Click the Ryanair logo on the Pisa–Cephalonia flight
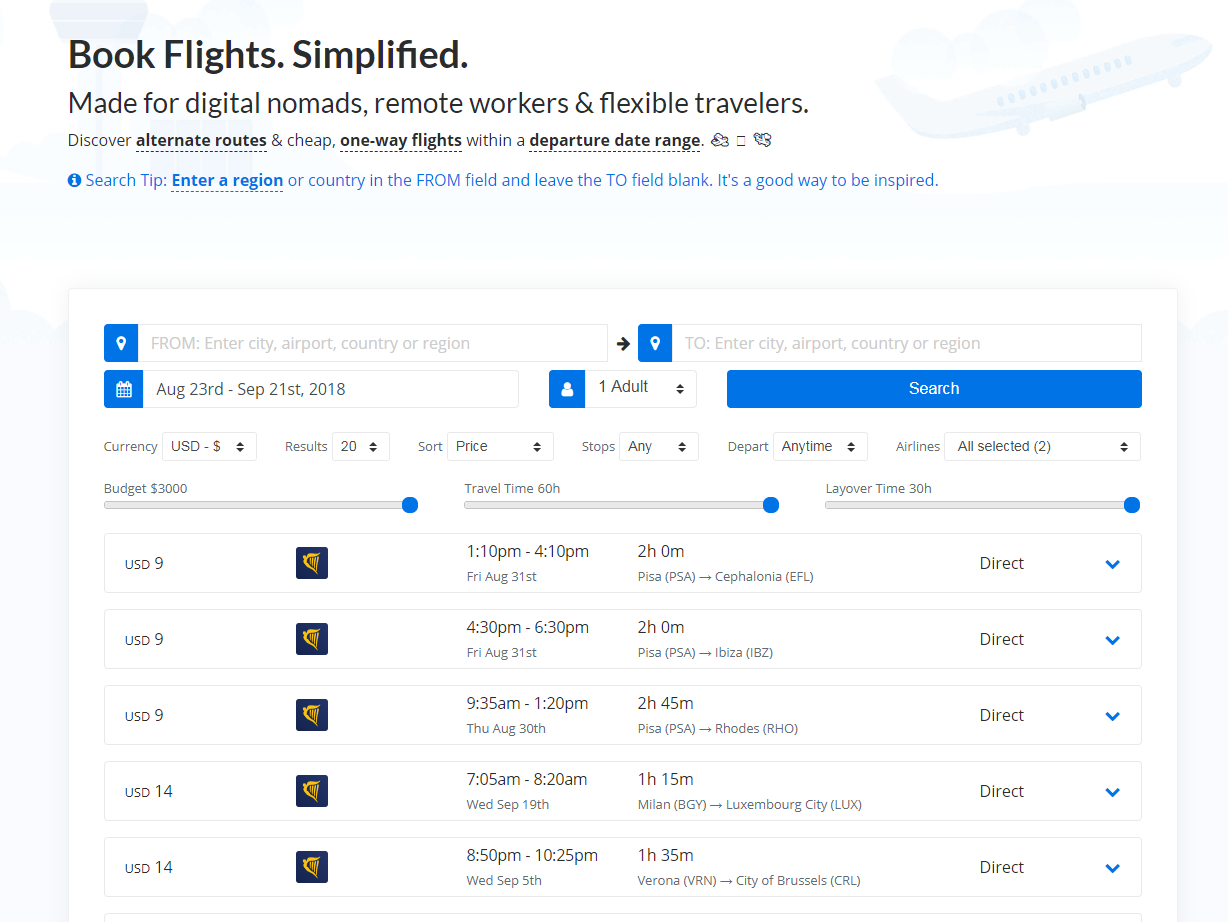Screen dimensions: 1228x922 pyautogui.click(x=312, y=563)
